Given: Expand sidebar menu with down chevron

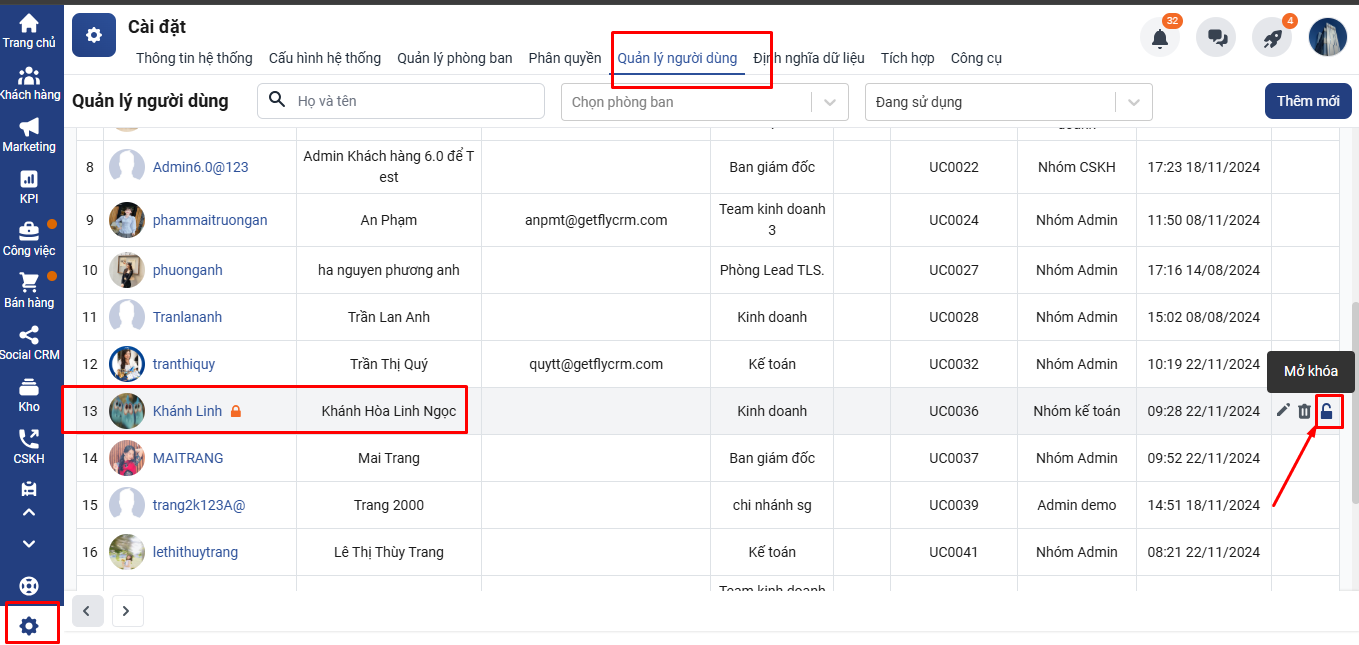Looking at the screenshot, I should click(29, 544).
